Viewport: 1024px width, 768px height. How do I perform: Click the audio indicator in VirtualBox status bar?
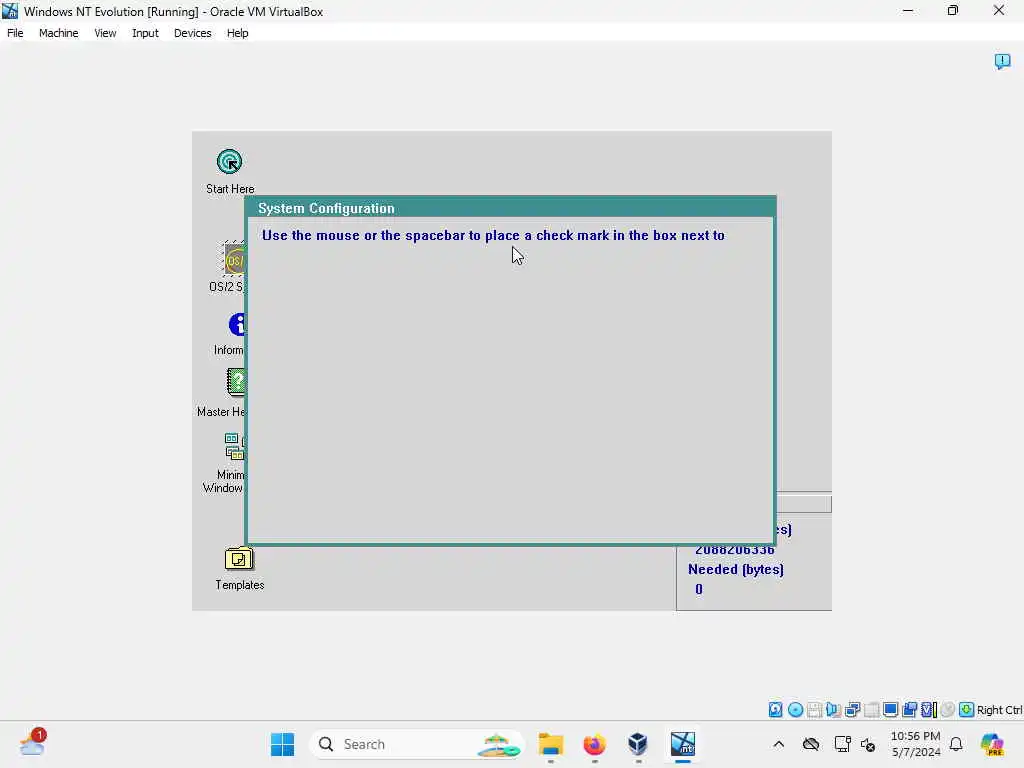(833, 710)
